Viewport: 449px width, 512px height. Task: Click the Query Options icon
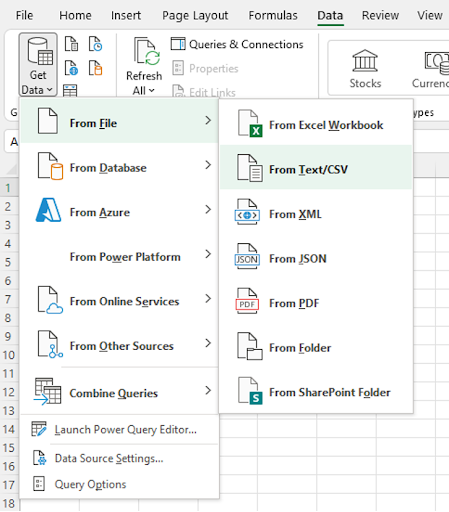tap(39, 483)
